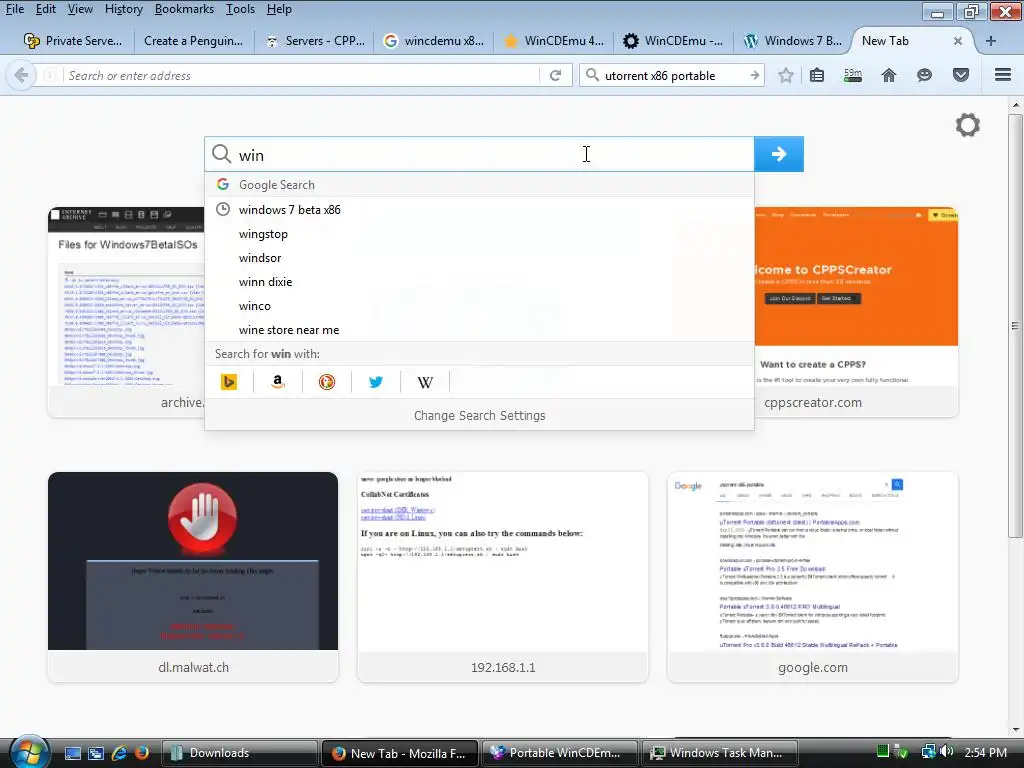The height and width of the screenshot is (768, 1024).
Task: Select suggestion winn dixie
Action: 479,281
